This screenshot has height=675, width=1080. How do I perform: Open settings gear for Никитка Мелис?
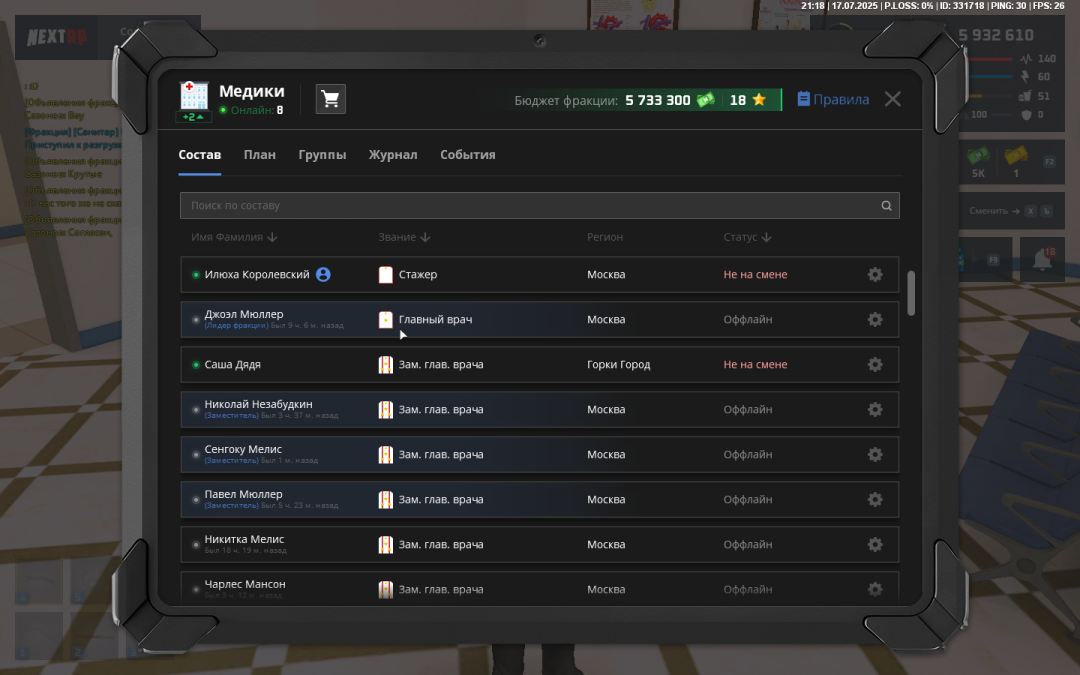[875, 544]
